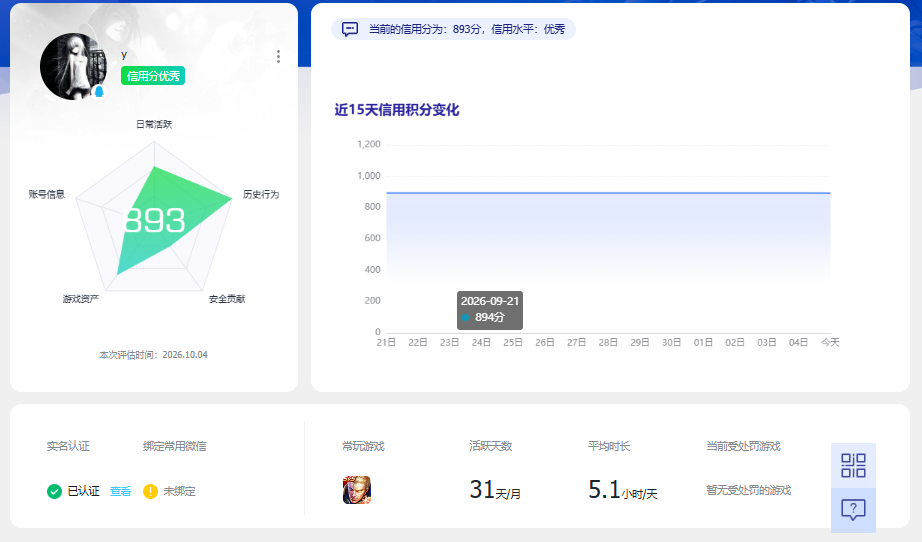Click the 今天 label on chart axis
Image resolution: width=922 pixels, height=542 pixels.
click(x=830, y=342)
